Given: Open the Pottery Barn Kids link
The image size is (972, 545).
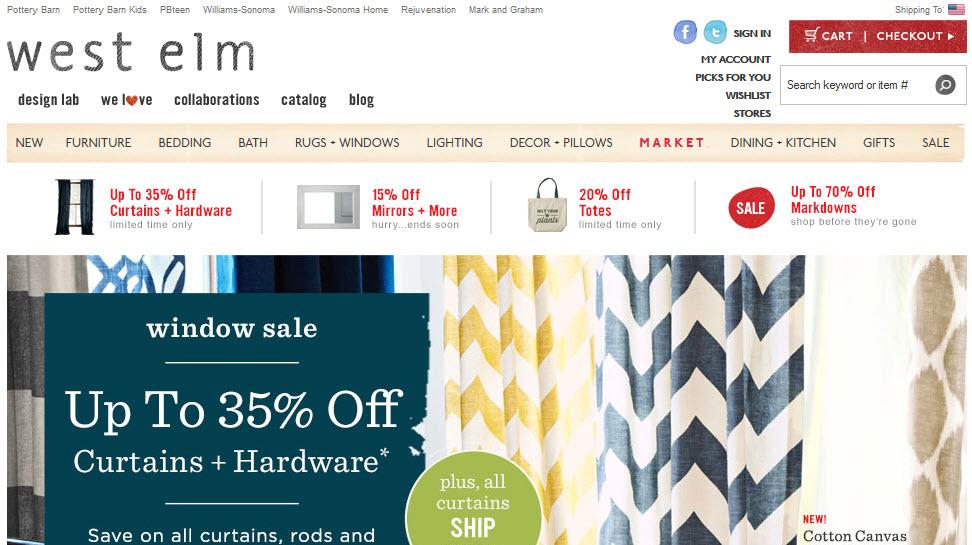Looking at the screenshot, I should [110, 10].
